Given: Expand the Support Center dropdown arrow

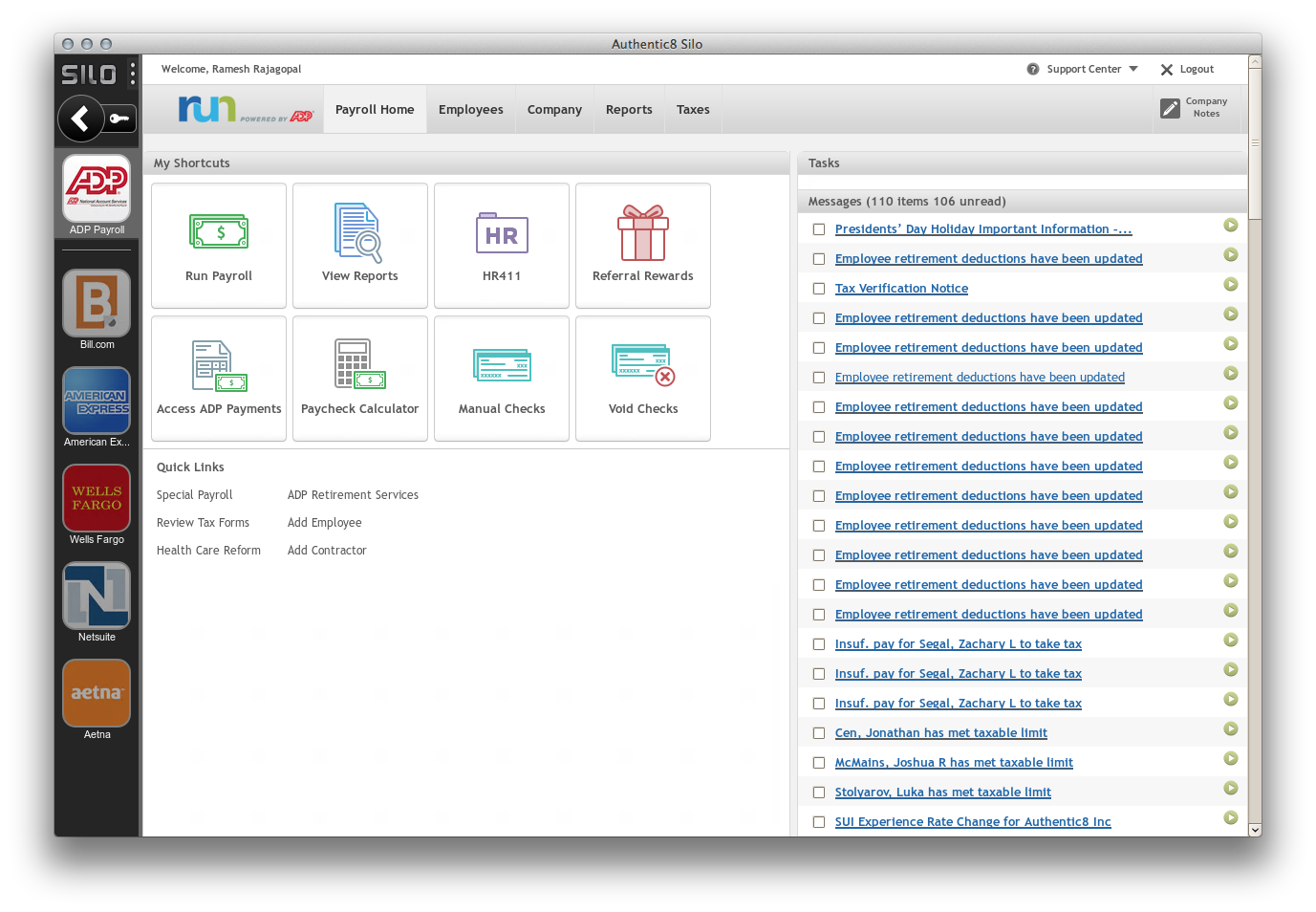Looking at the screenshot, I should [x=1133, y=69].
